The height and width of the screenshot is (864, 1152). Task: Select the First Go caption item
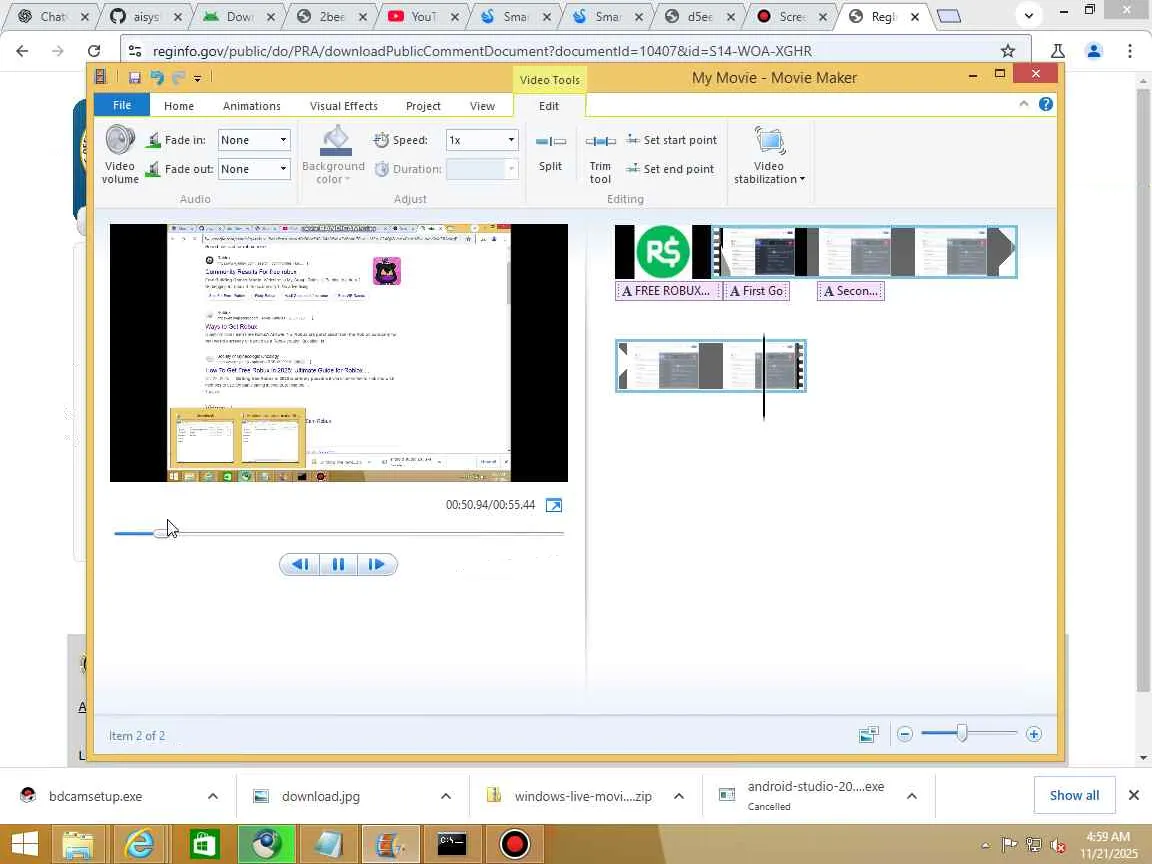757,291
